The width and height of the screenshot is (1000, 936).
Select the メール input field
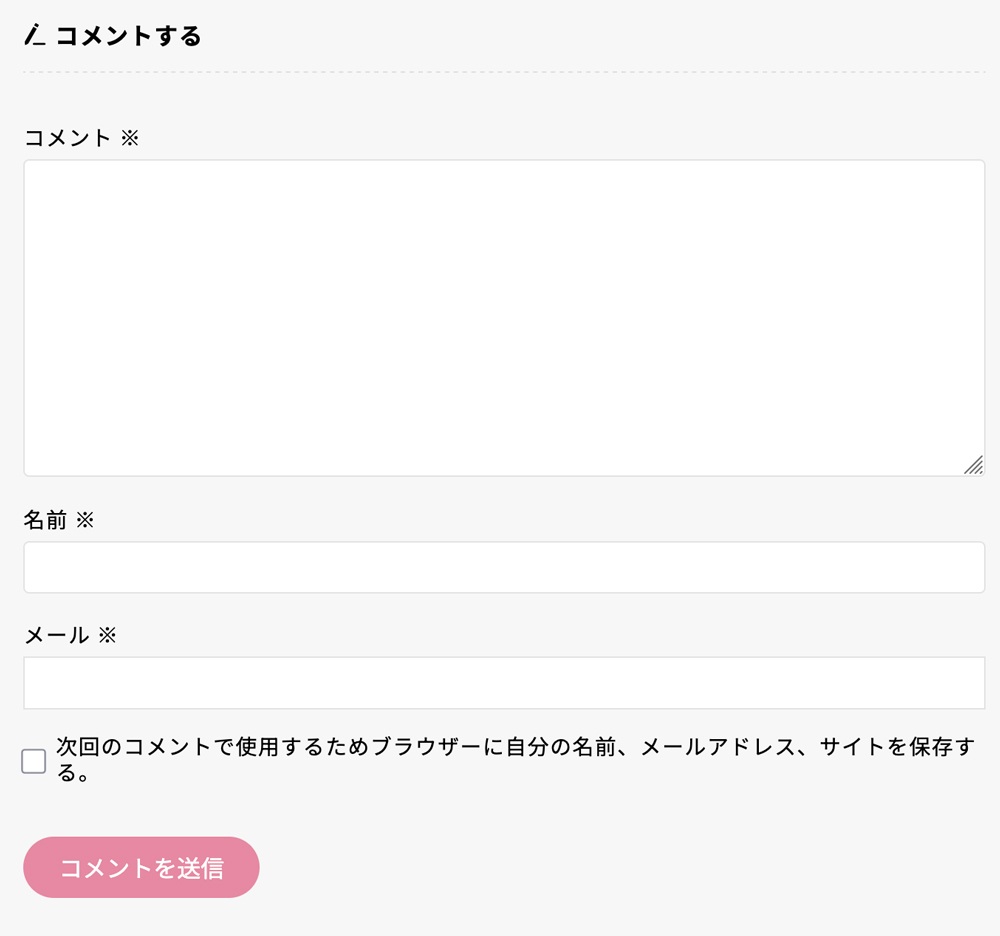coord(504,682)
